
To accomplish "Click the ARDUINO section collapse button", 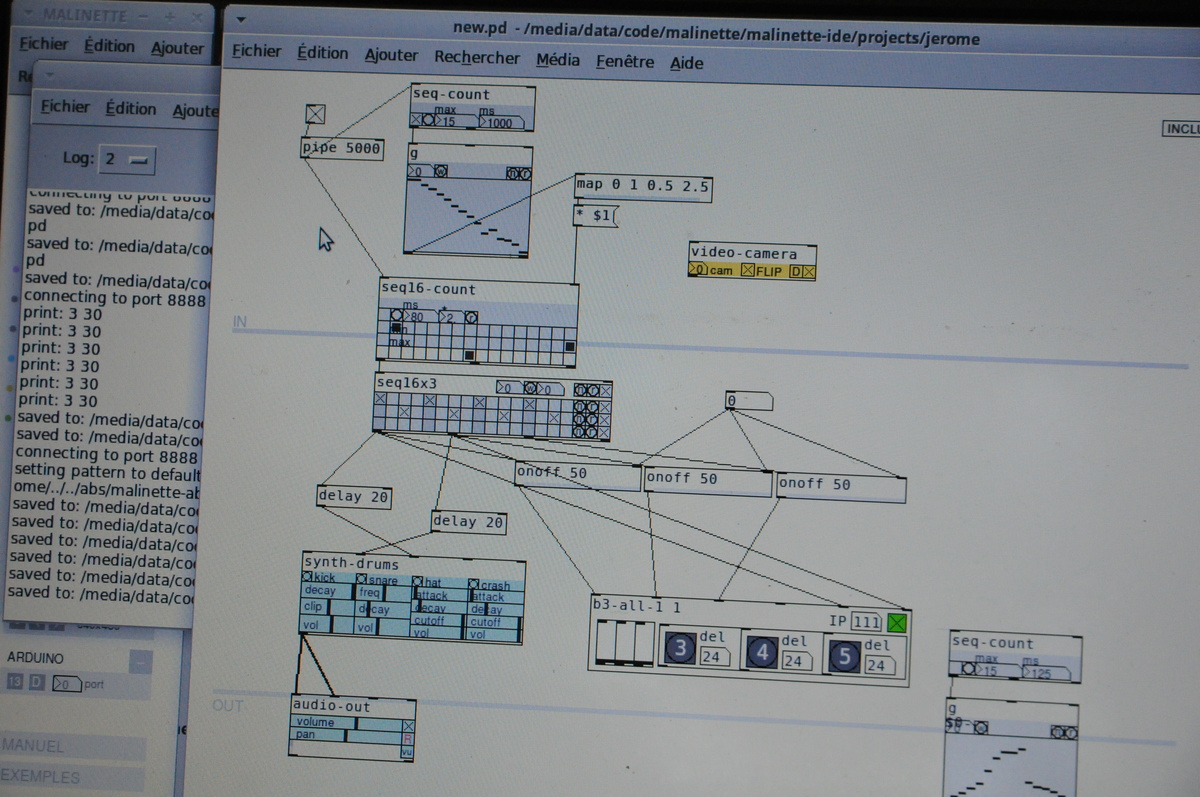I will [142, 660].
